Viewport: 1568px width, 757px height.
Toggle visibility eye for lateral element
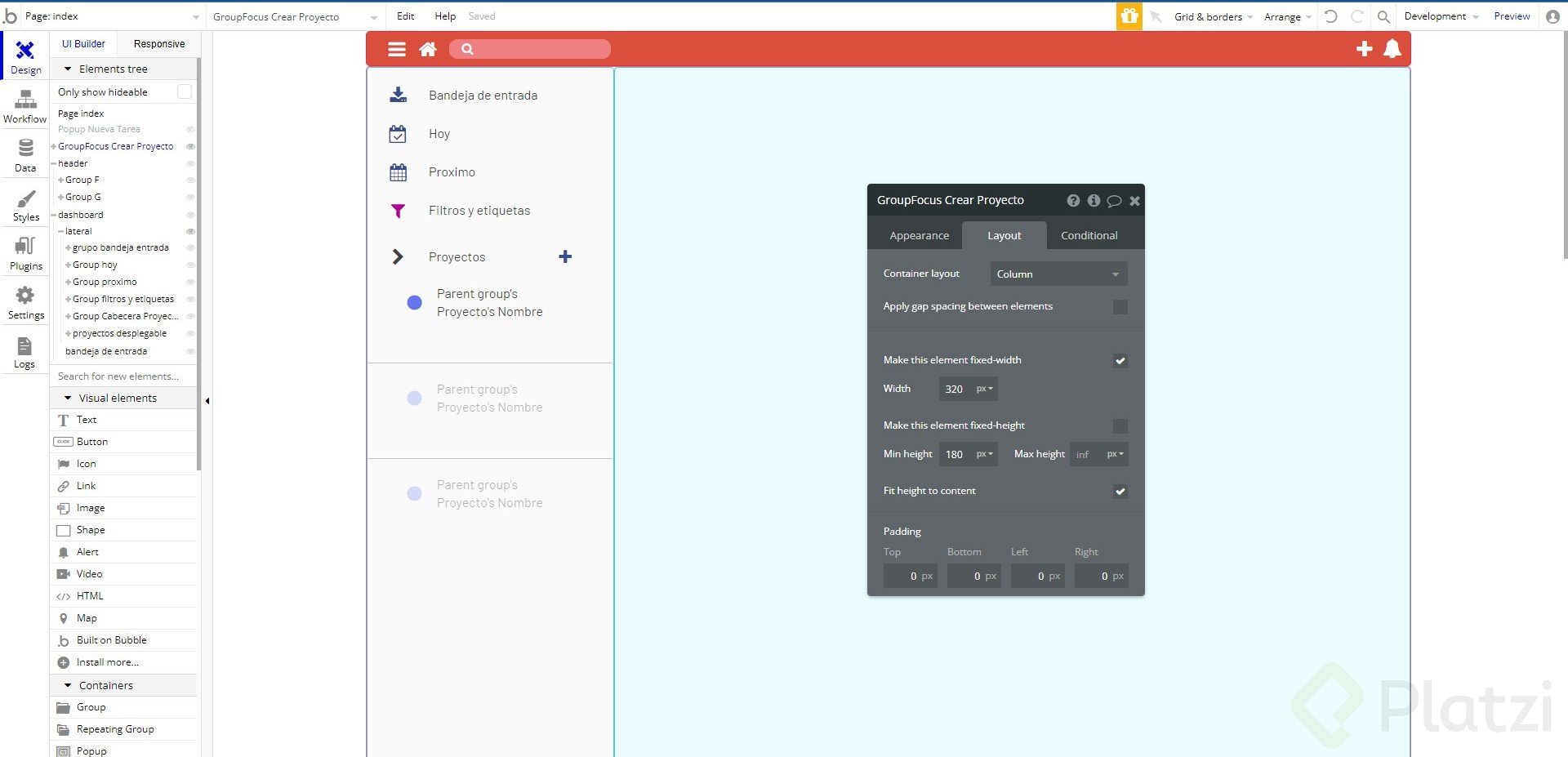(190, 231)
